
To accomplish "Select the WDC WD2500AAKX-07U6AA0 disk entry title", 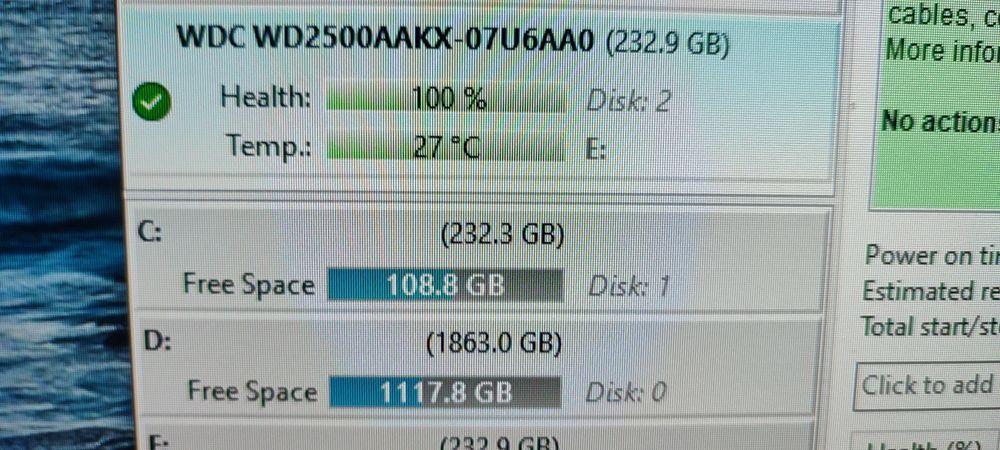I will pos(452,41).
